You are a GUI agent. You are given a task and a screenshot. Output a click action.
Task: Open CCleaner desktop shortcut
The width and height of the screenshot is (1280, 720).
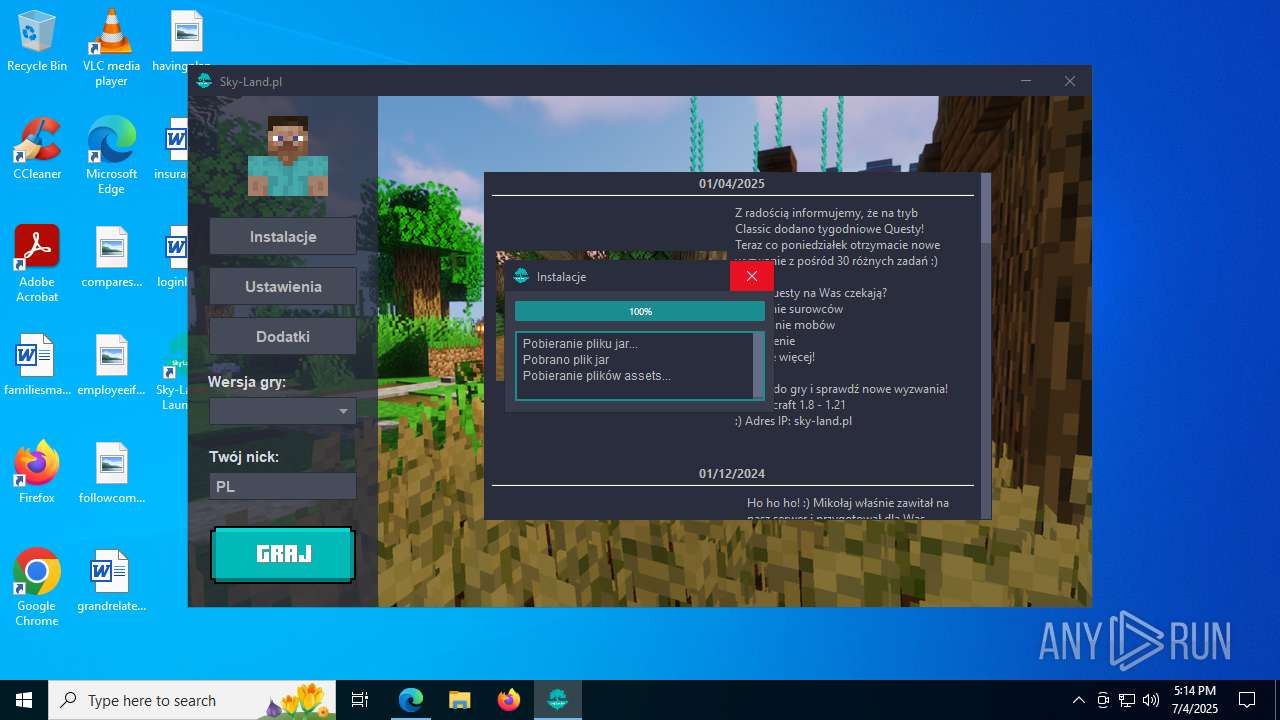point(37,149)
